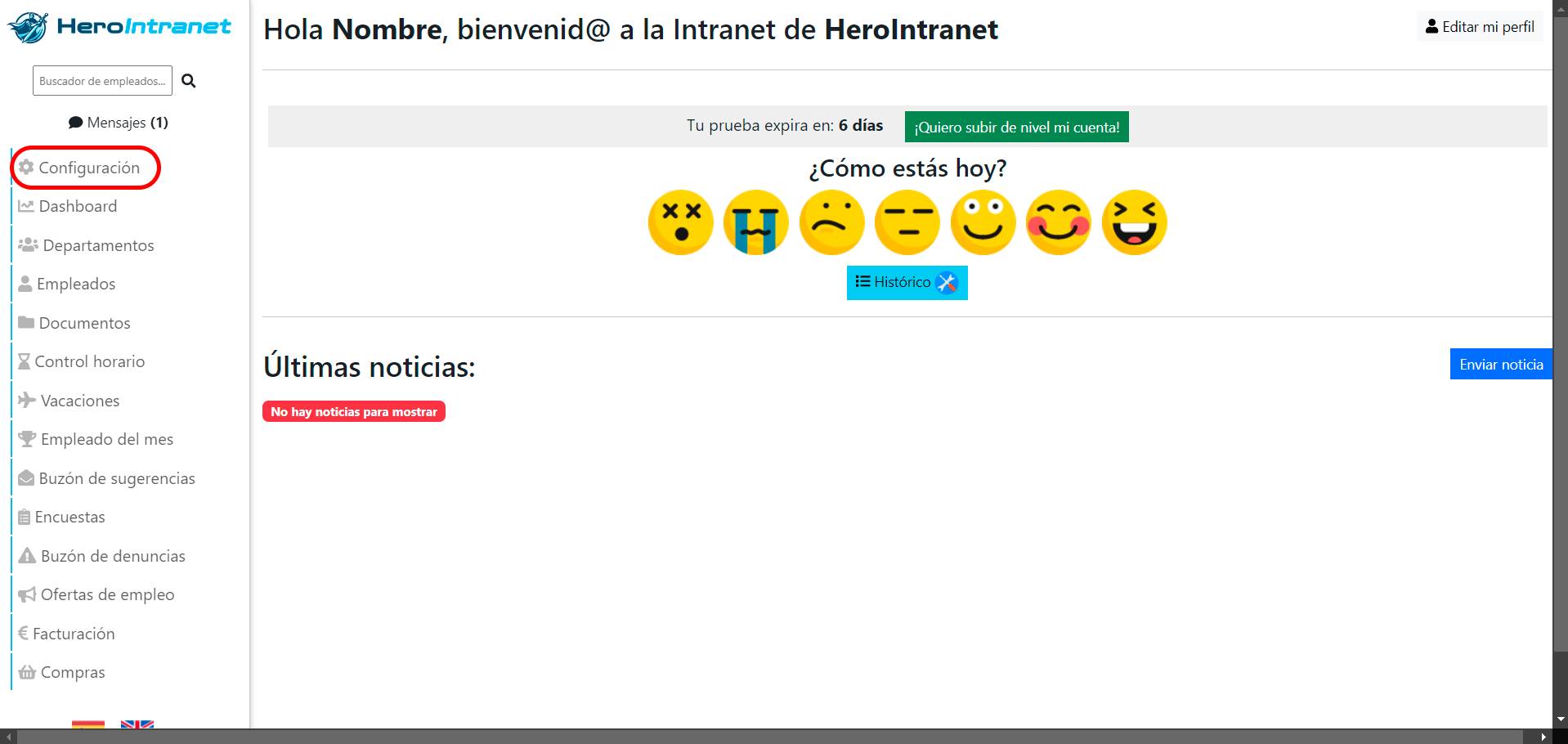
Task: Click the vertical scrollbar down arrow
Action: [x=1561, y=720]
